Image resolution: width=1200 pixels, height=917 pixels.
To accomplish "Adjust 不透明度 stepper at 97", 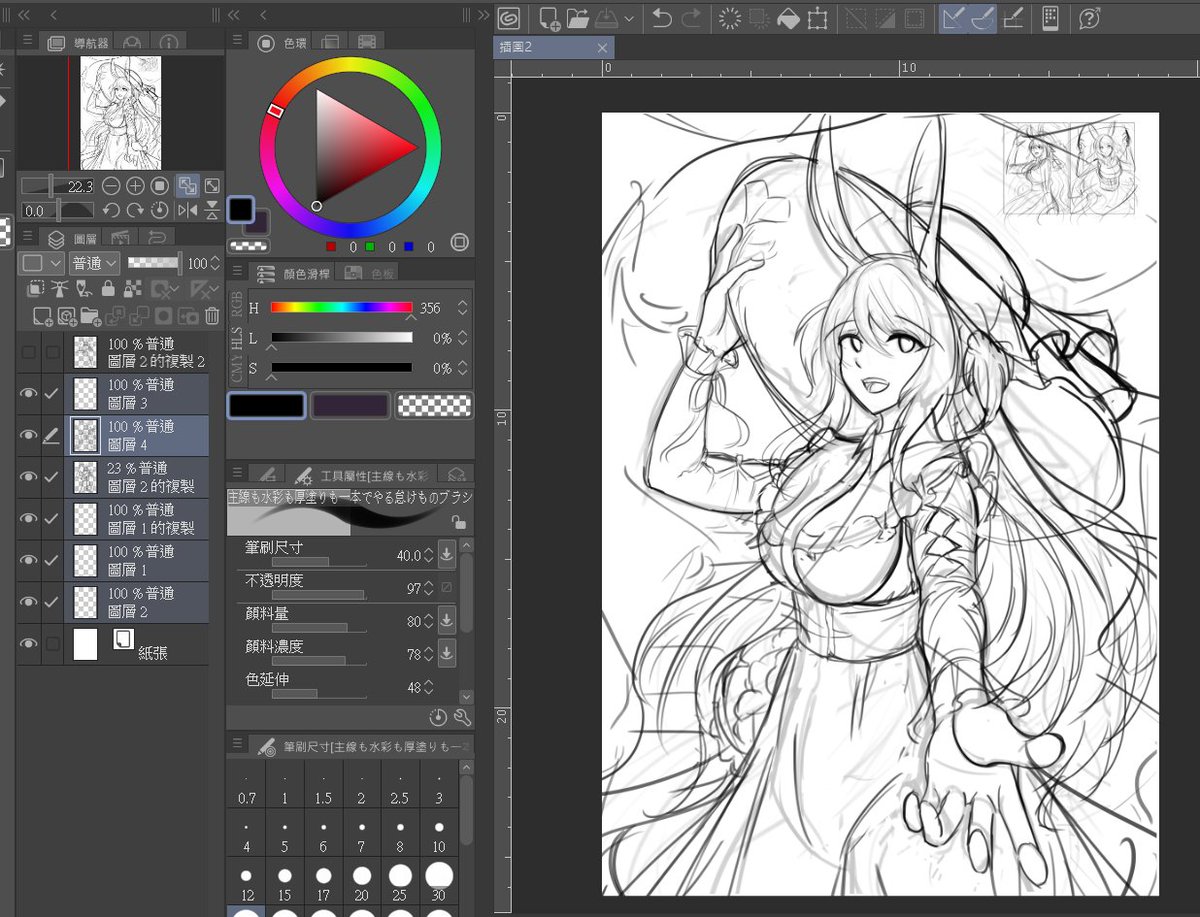I will click(428, 588).
